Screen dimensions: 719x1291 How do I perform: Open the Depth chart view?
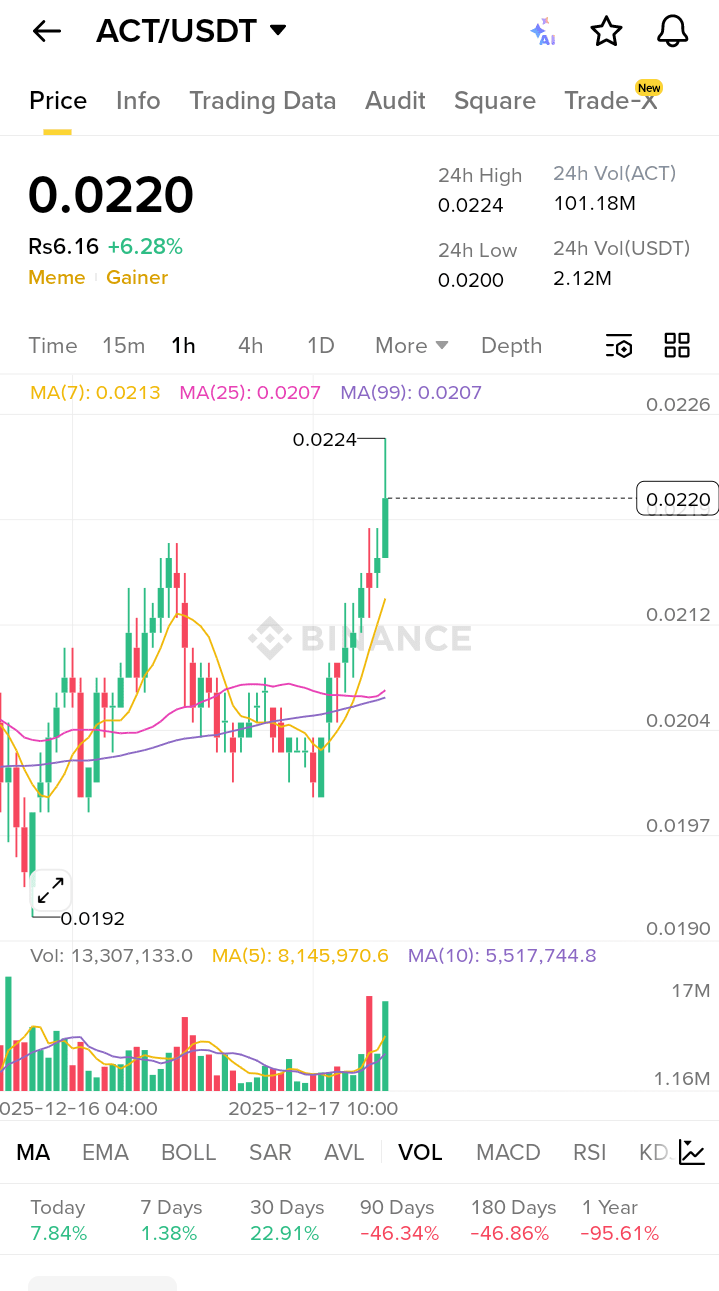(x=511, y=346)
